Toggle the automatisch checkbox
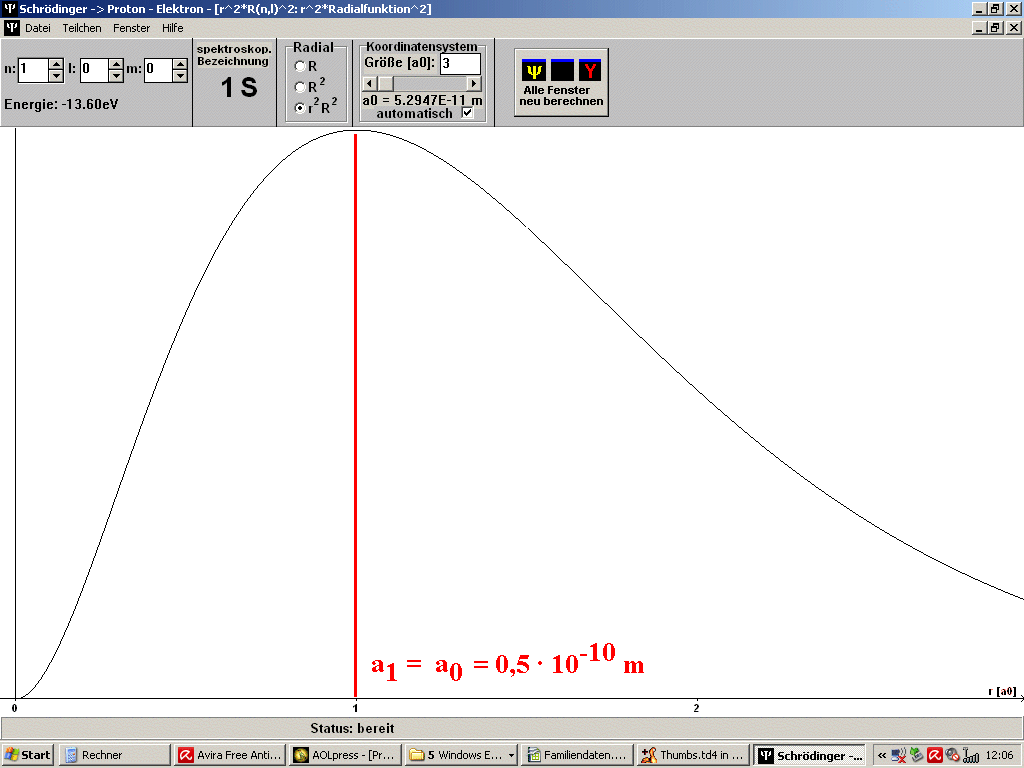1024x768 pixels. tap(468, 113)
